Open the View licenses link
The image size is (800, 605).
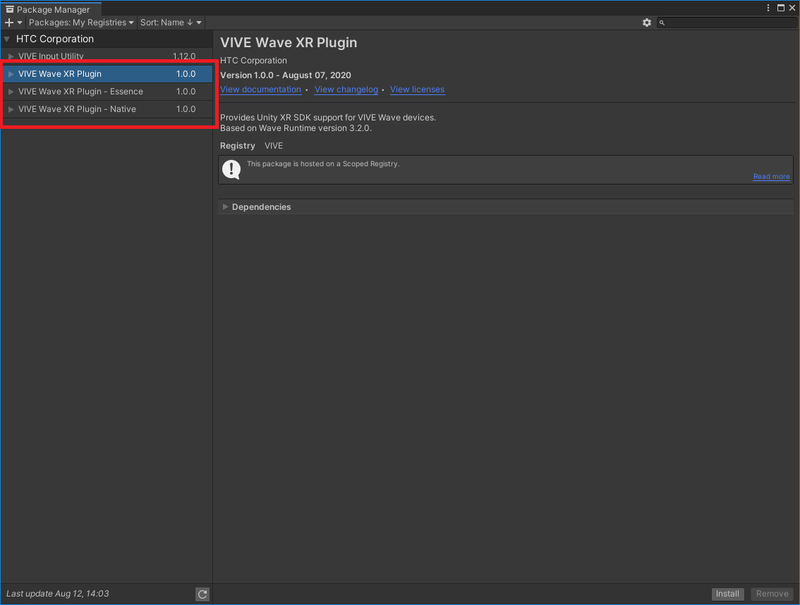[x=417, y=89]
